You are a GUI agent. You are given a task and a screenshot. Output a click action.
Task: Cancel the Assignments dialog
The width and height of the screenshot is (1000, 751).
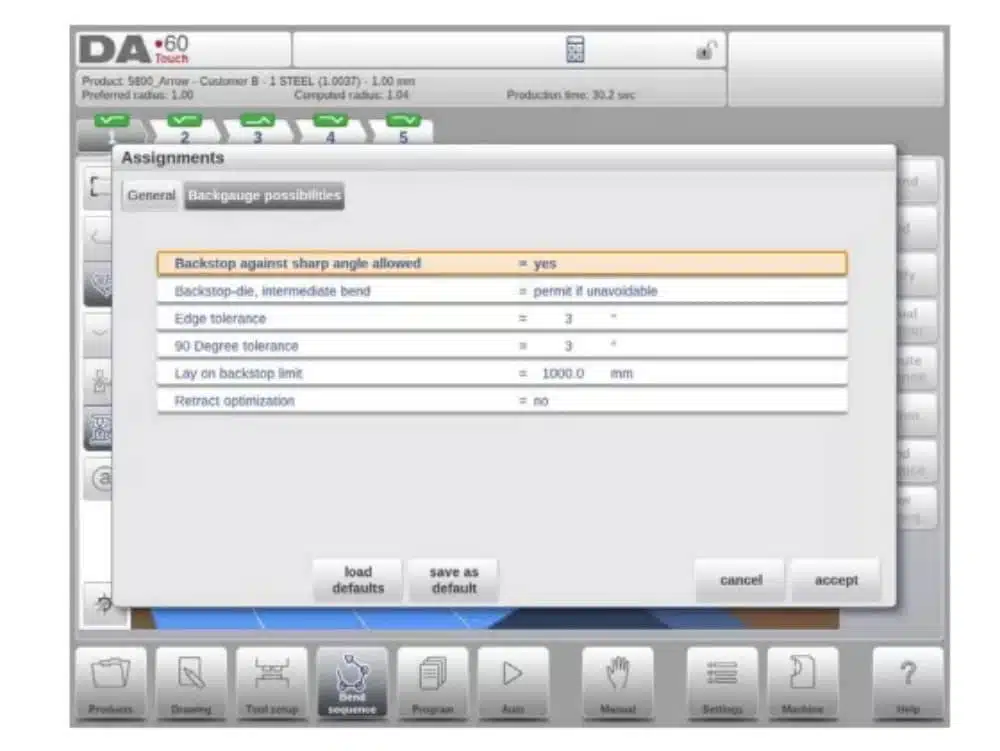coord(740,580)
